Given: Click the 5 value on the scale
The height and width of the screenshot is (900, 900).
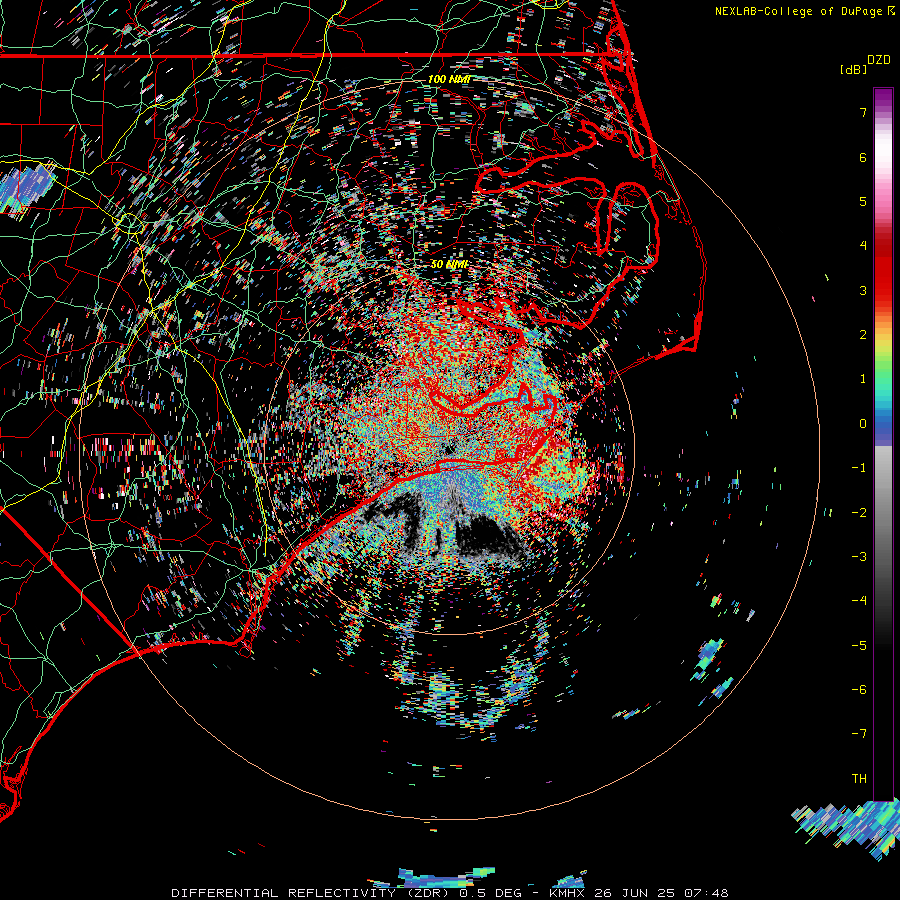Looking at the screenshot, I should pos(863,201).
